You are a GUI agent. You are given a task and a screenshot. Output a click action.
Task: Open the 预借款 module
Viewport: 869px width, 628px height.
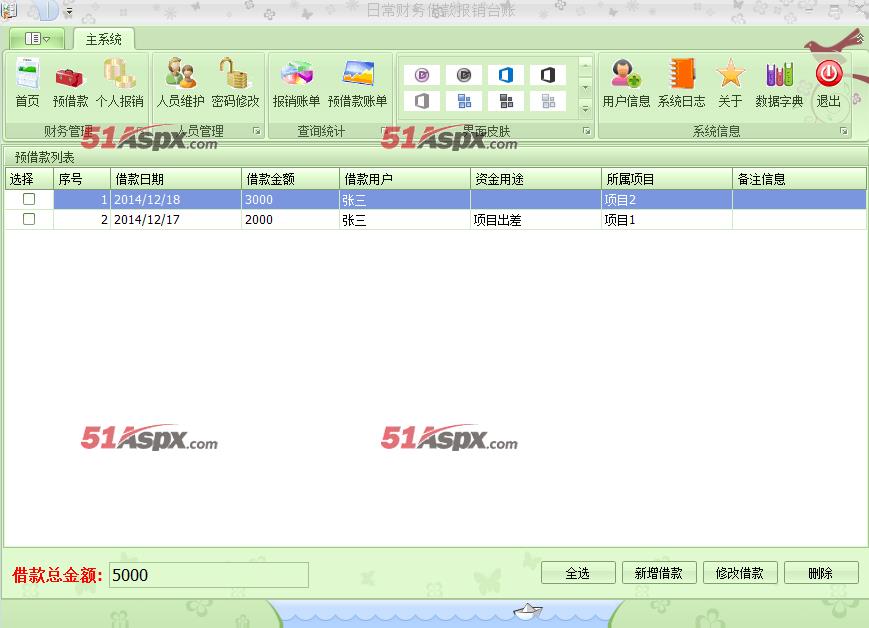[70, 83]
